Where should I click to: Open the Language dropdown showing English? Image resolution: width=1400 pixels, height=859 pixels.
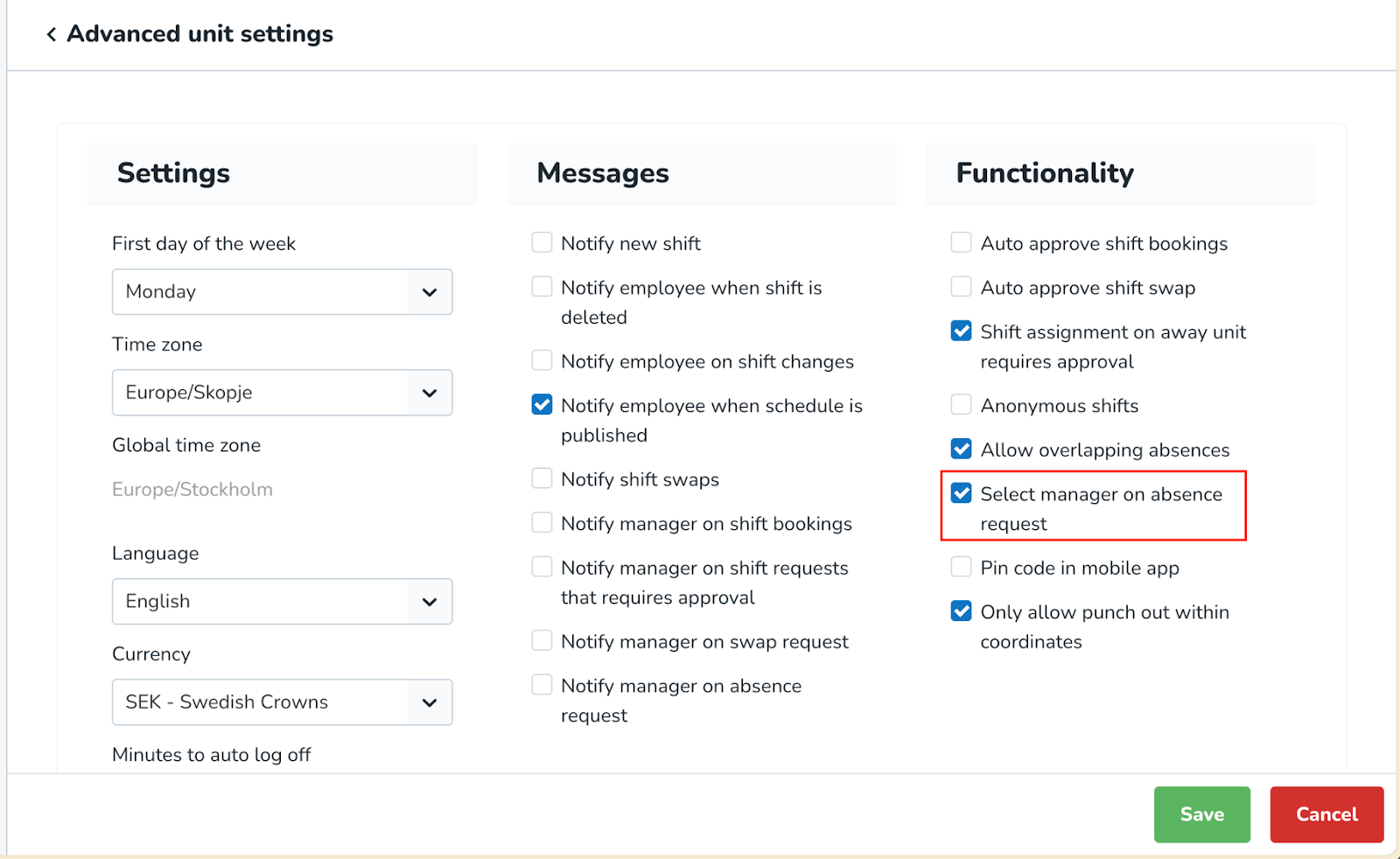(282, 602)
